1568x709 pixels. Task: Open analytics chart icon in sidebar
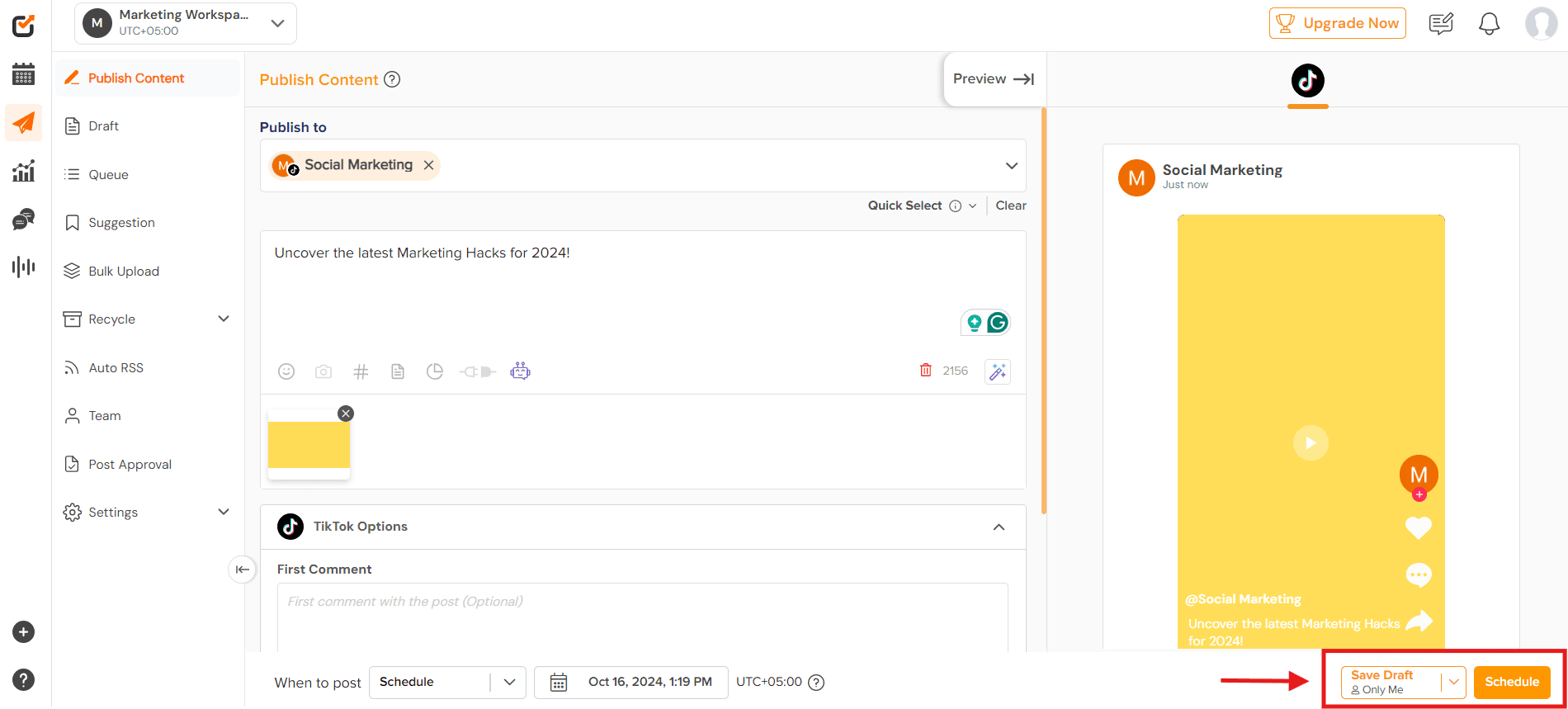(24, 171)
